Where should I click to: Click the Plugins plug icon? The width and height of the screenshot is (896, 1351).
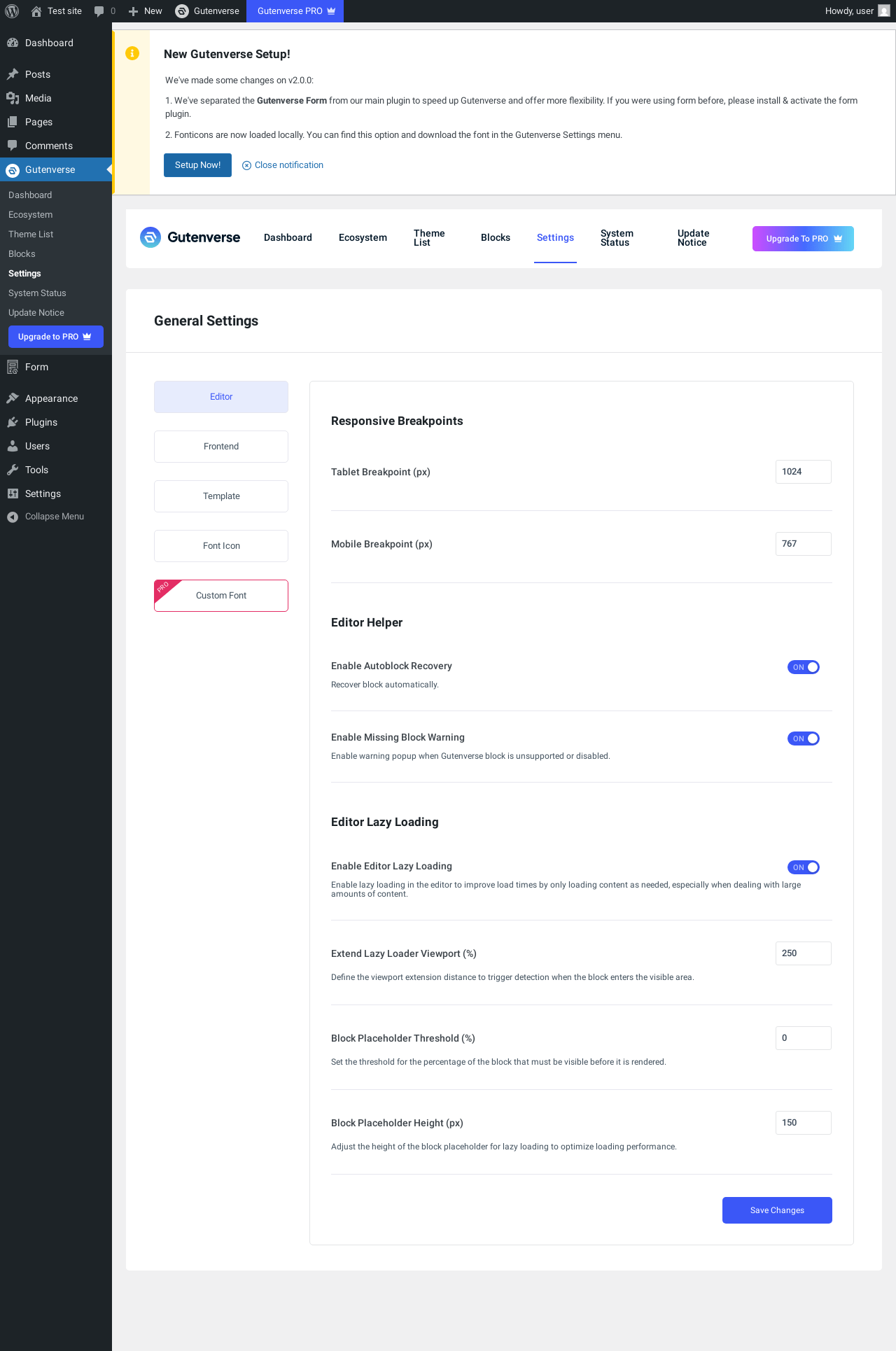pos(13,422)
